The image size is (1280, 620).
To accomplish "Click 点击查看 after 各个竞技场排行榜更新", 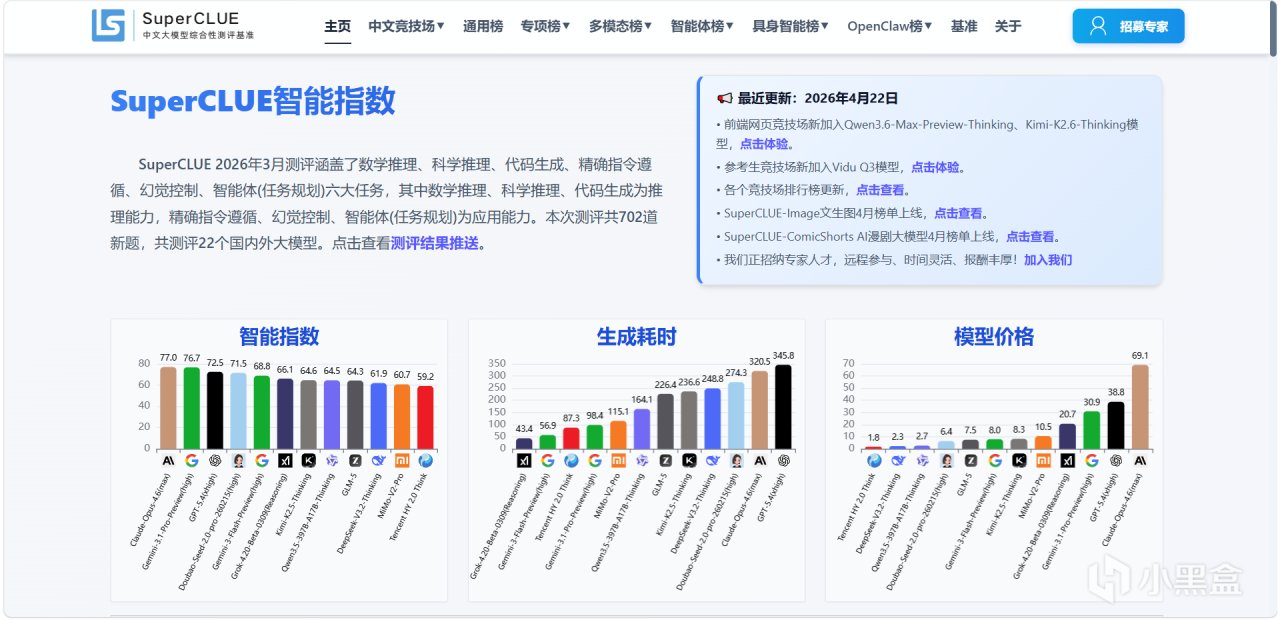I will coord(880,190).
